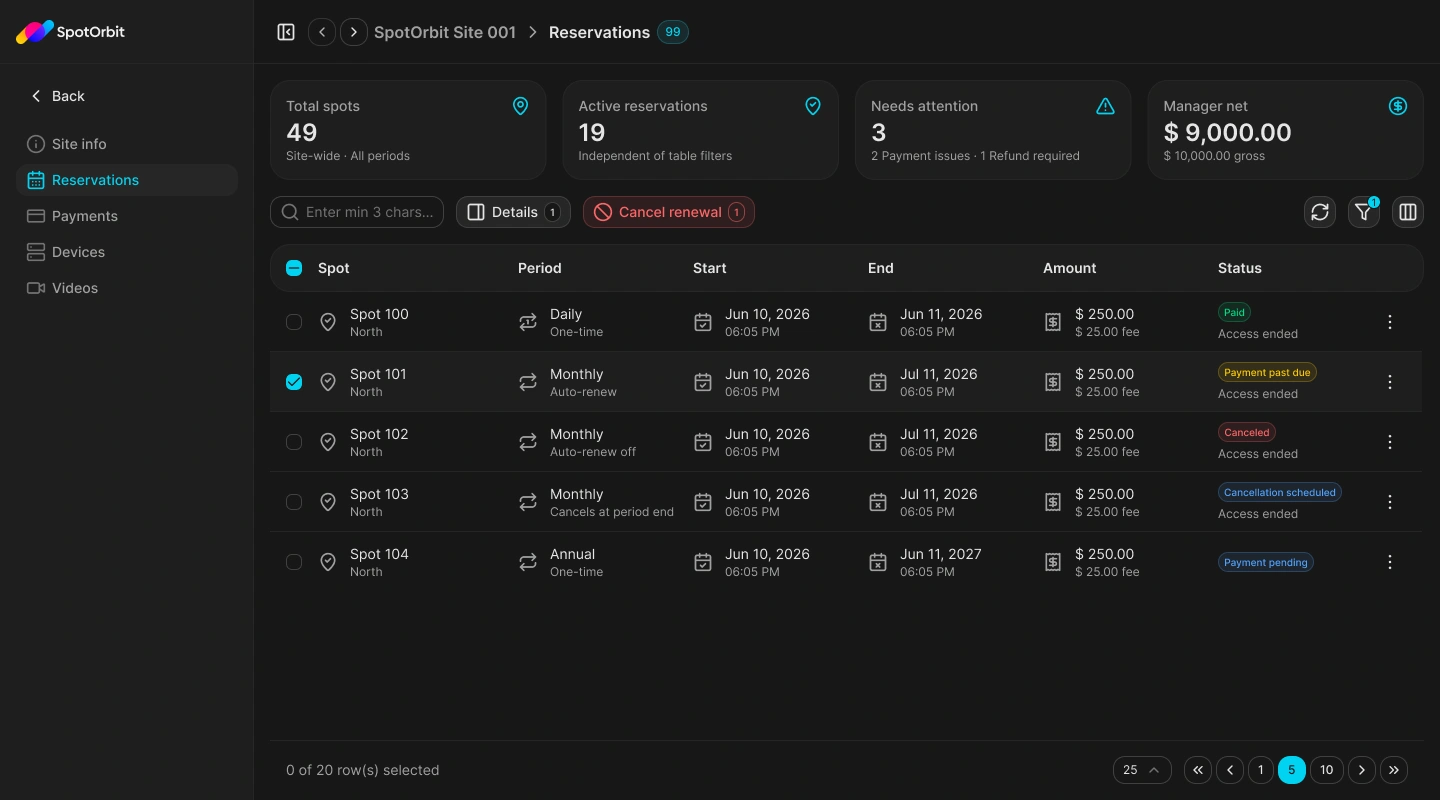The height and width of the screenshot is (800, 1440).
Task: Click the Details button
Action: click(x=513, y=212)
